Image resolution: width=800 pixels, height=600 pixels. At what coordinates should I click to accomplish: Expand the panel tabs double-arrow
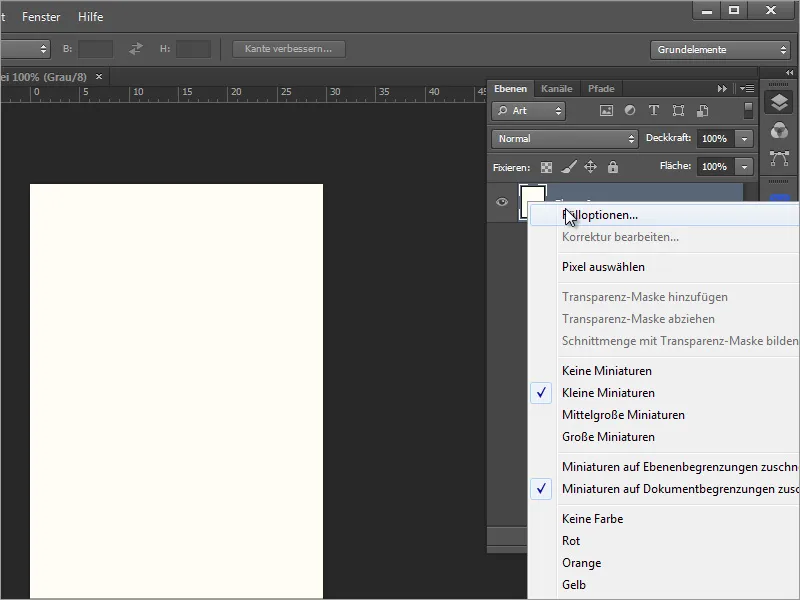pos(722,89)
